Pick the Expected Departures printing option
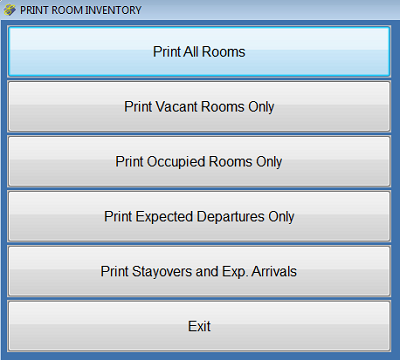 (199, 216)
